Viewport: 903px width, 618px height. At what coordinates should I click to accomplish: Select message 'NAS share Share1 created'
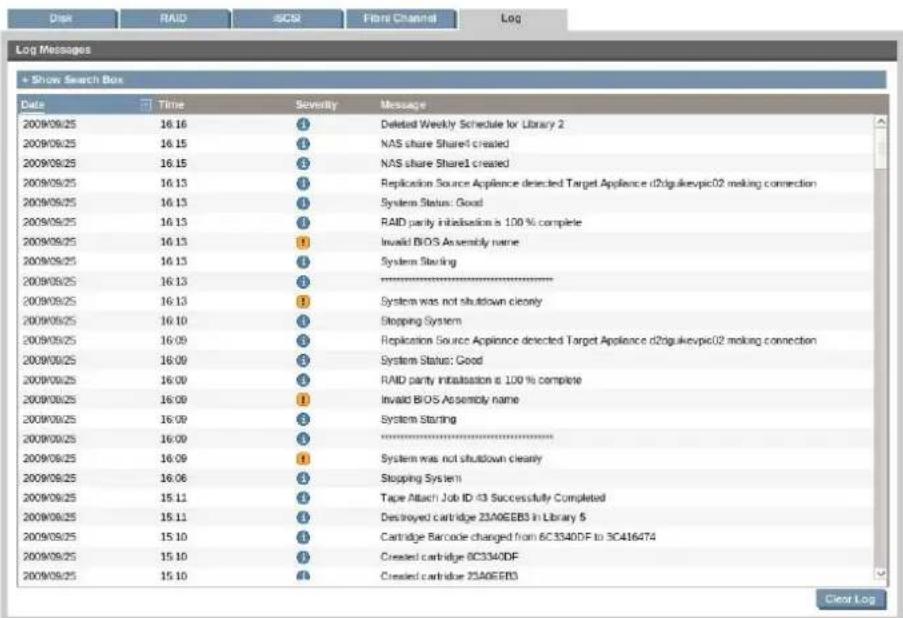[x=445, y=164]
